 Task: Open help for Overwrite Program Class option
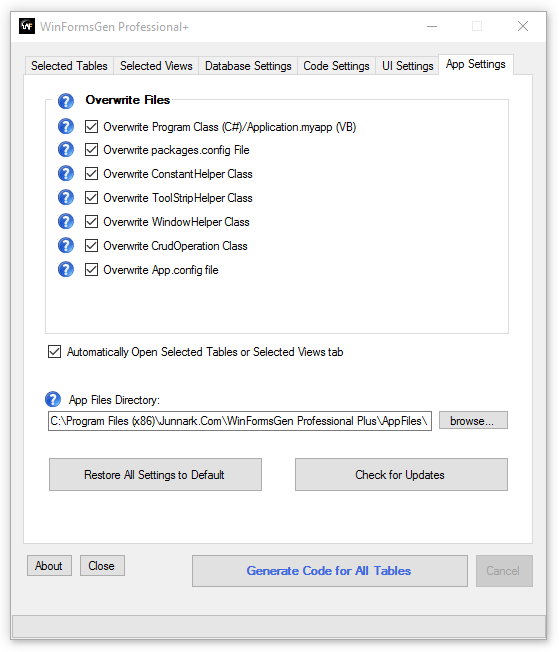coord(66,126)
